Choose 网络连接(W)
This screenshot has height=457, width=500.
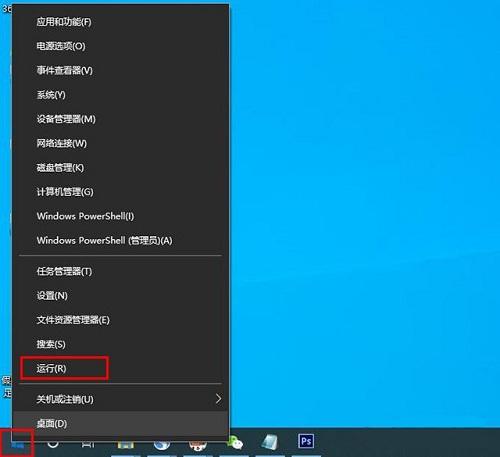click(121, 143)
